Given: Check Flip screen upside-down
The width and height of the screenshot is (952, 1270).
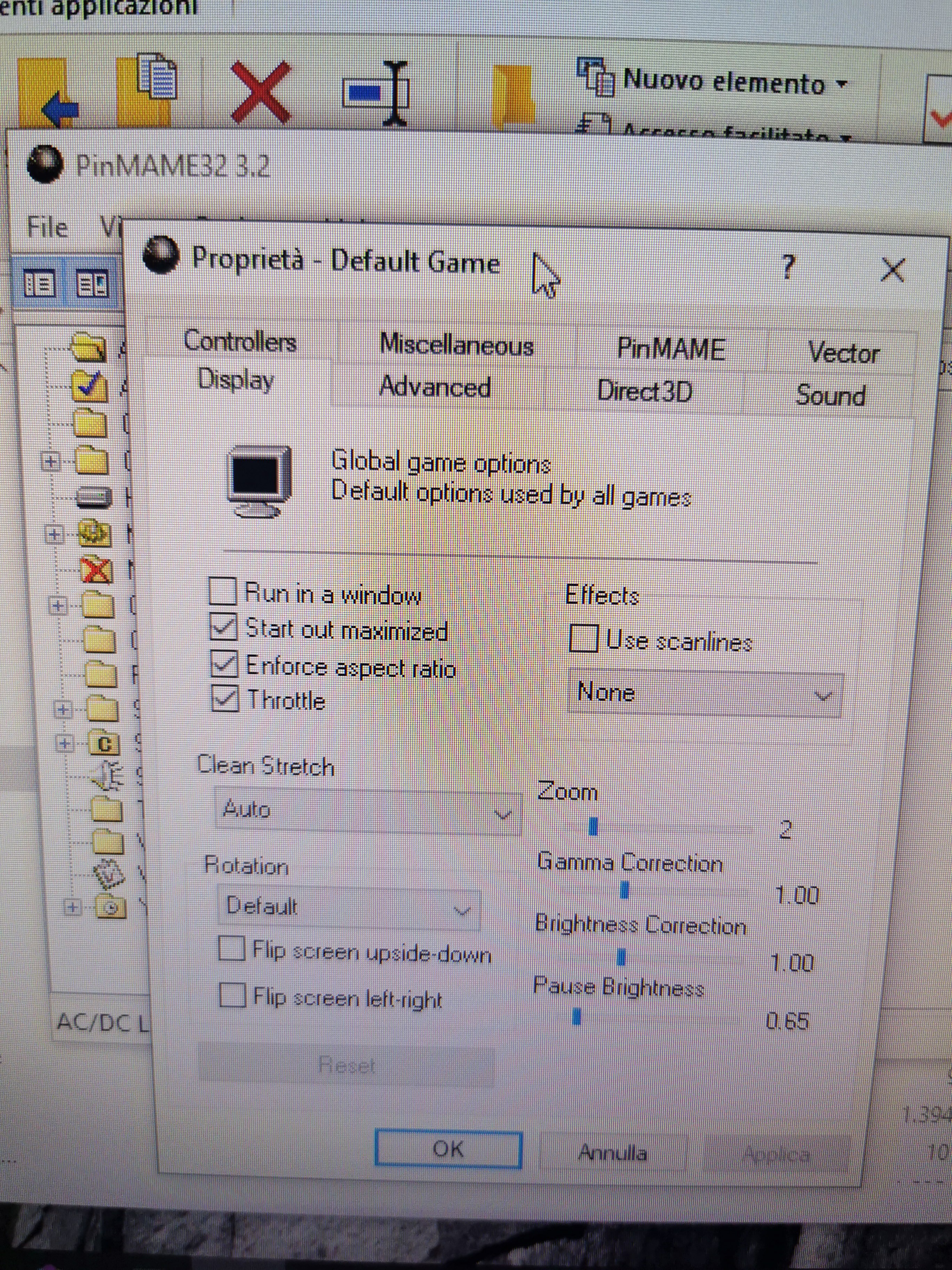Looking at the screenshot, I should click(x=232, y=948).
